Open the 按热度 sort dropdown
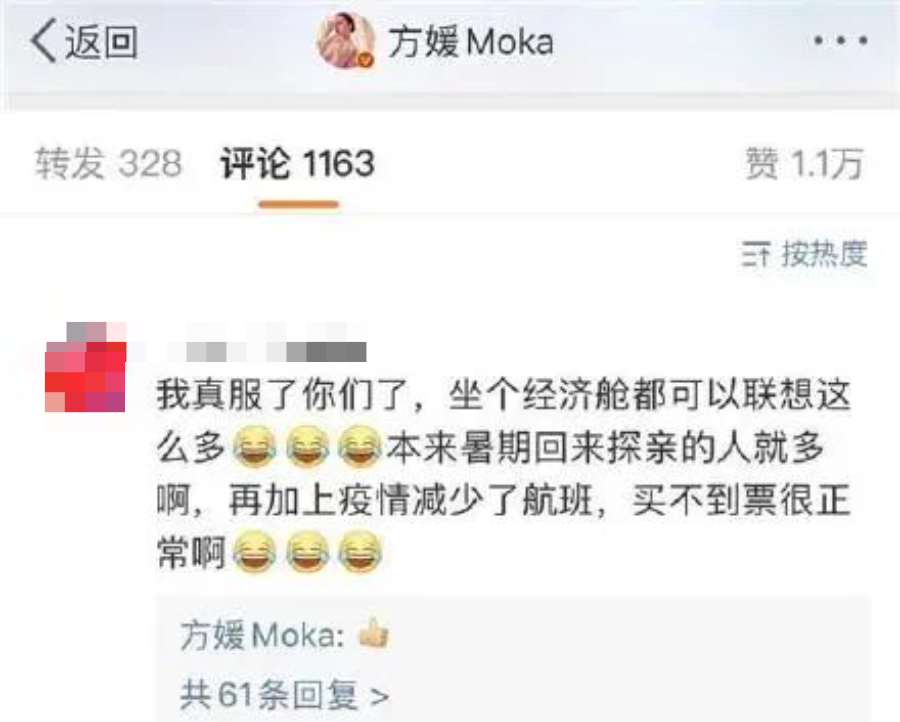 [x=804, y=254]
